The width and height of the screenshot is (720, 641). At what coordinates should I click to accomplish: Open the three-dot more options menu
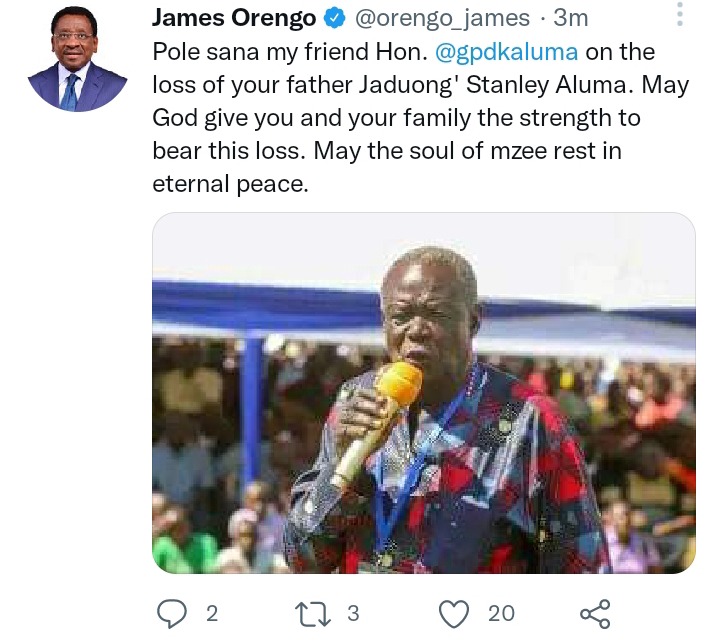coord(680,14)
